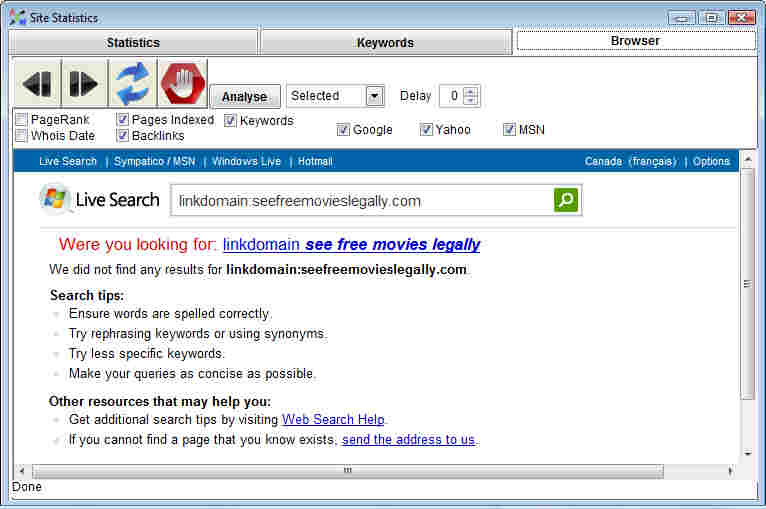Toggle the MSN checkbox
Screen dimensions: 766x509
(x=510, y=130)
